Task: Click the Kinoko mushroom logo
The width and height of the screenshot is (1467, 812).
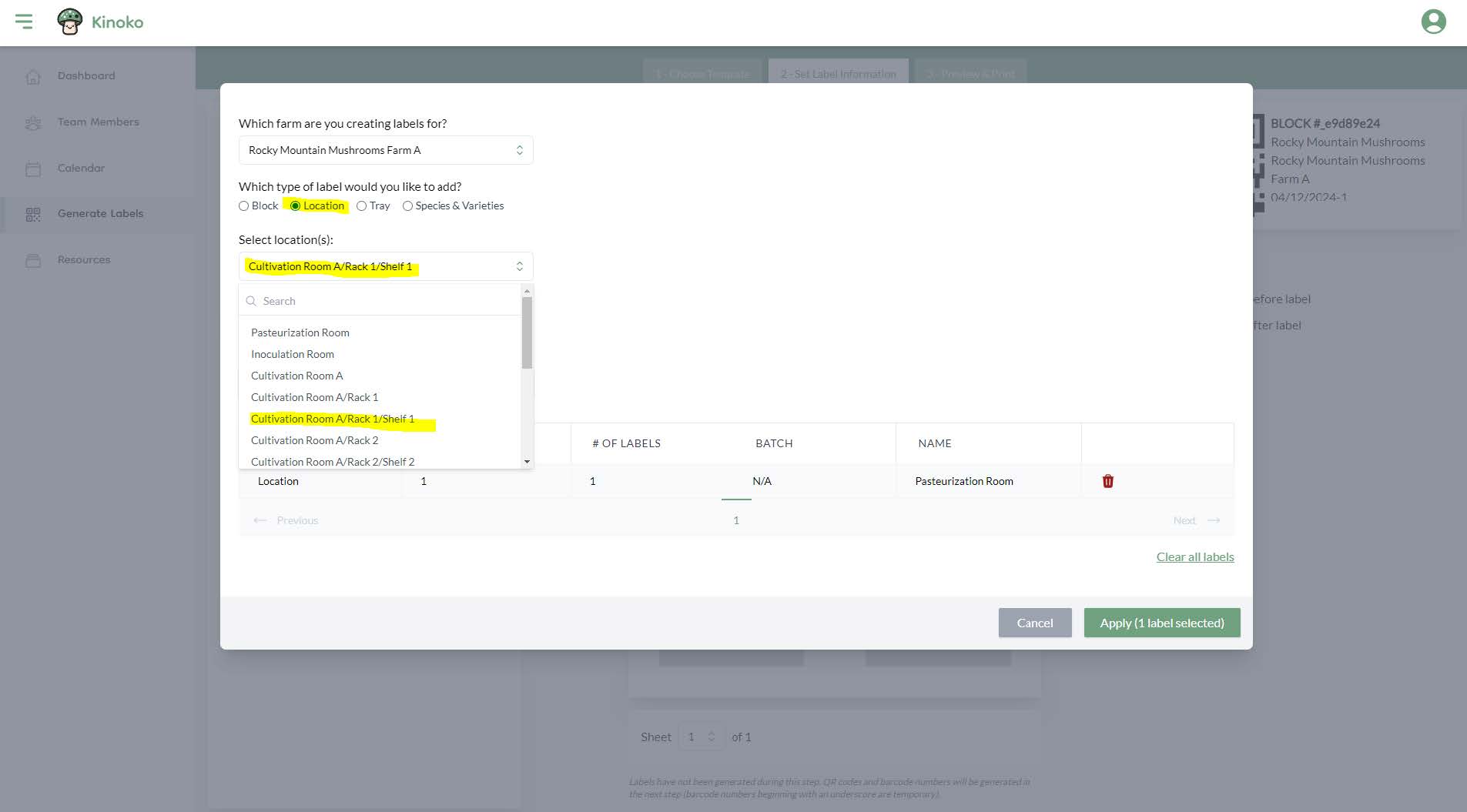Action: 70,22
